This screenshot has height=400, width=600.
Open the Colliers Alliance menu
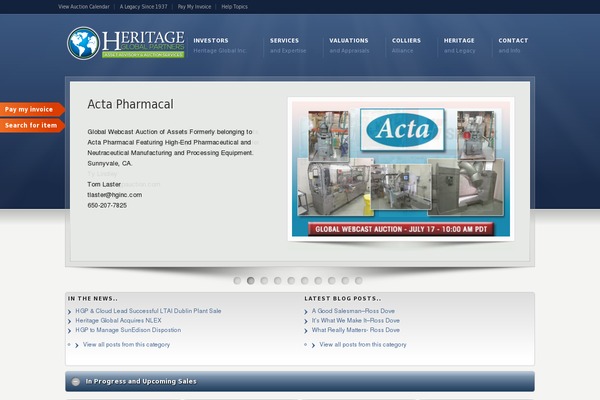tap(406, 45)
